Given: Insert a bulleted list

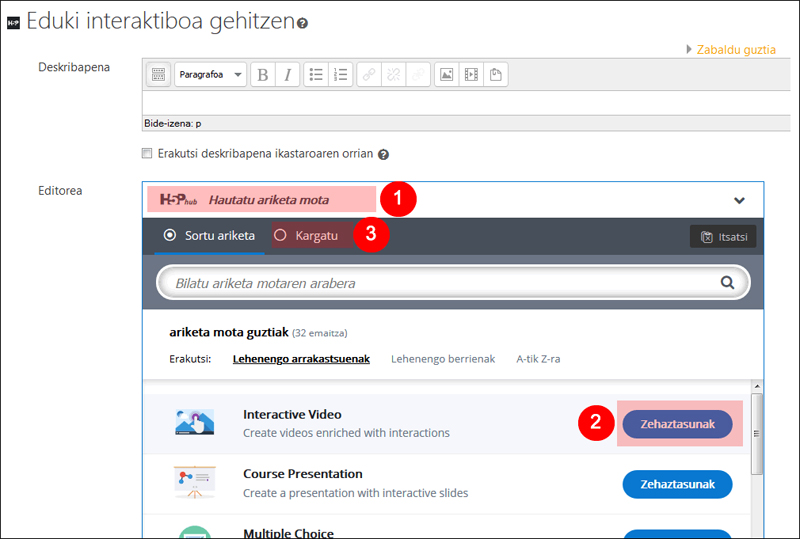Looking at the screenshot, I should click(316, 75).
